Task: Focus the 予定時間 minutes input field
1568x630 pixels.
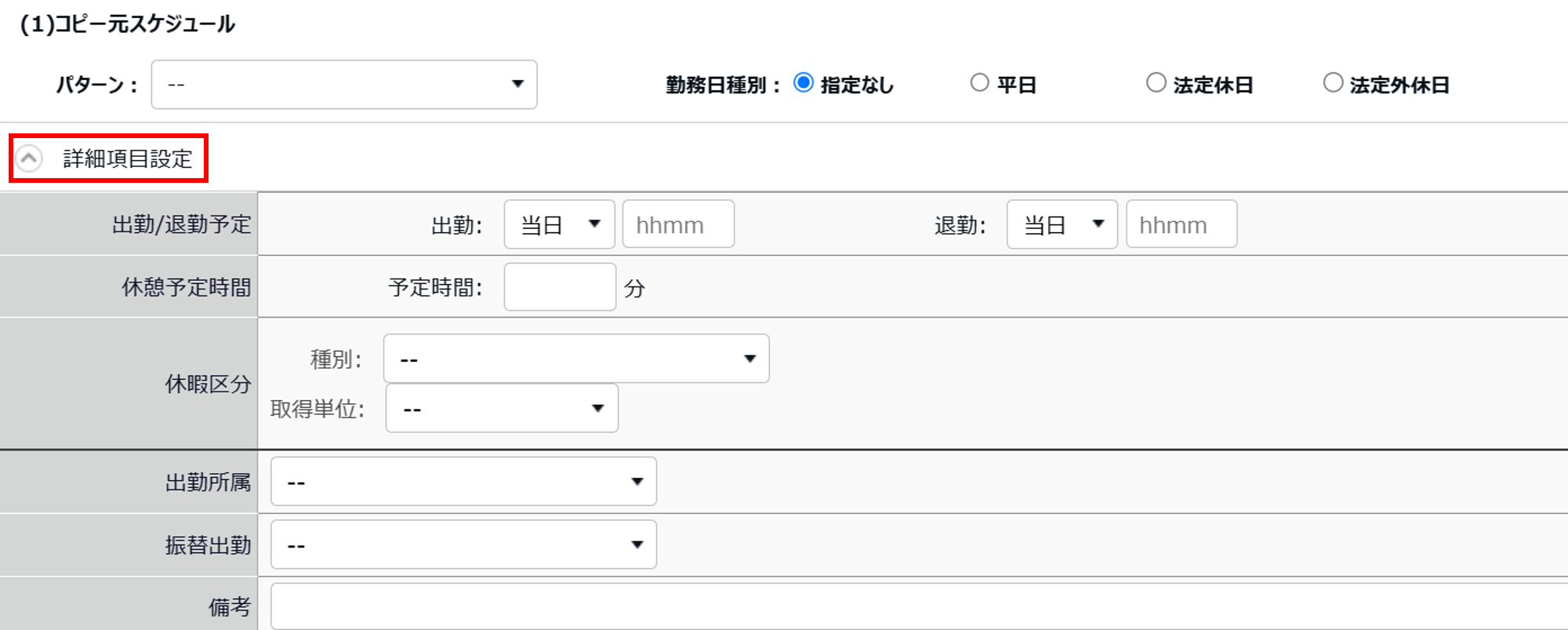Action: (x=560, y=287)
